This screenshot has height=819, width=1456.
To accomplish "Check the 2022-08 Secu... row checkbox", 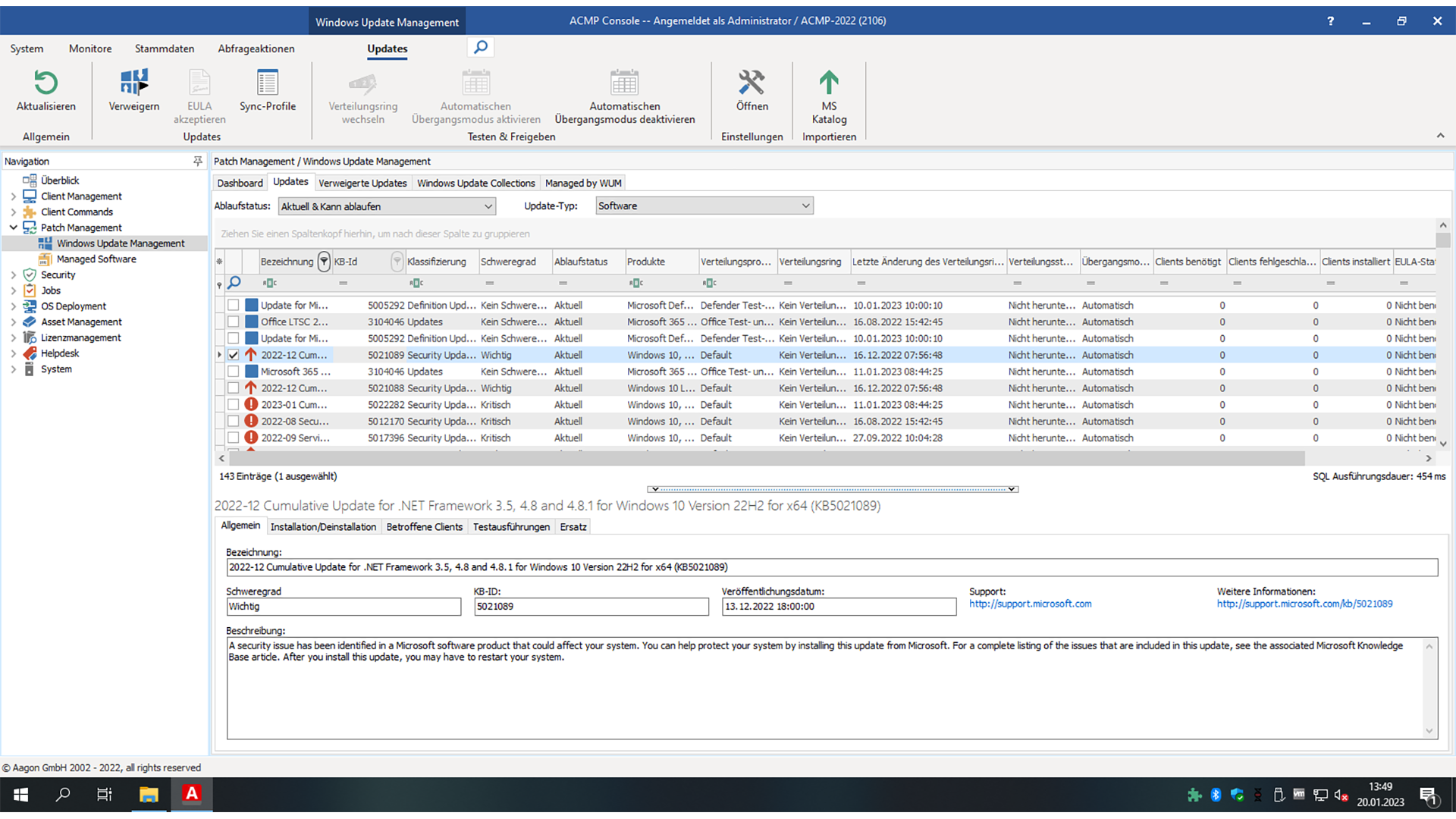I will [x=234, y=422].
